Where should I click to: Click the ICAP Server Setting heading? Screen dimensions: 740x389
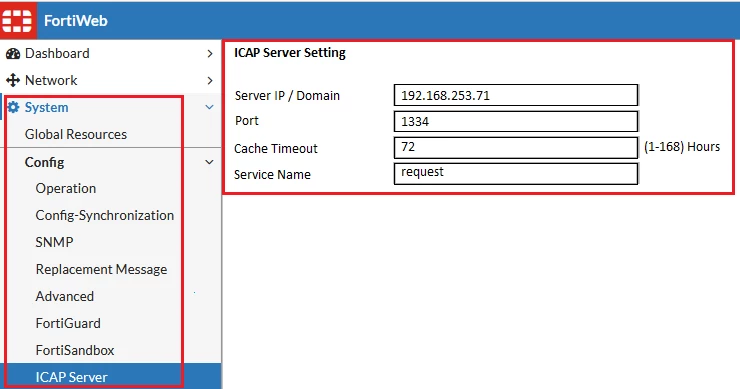[290, 52]
